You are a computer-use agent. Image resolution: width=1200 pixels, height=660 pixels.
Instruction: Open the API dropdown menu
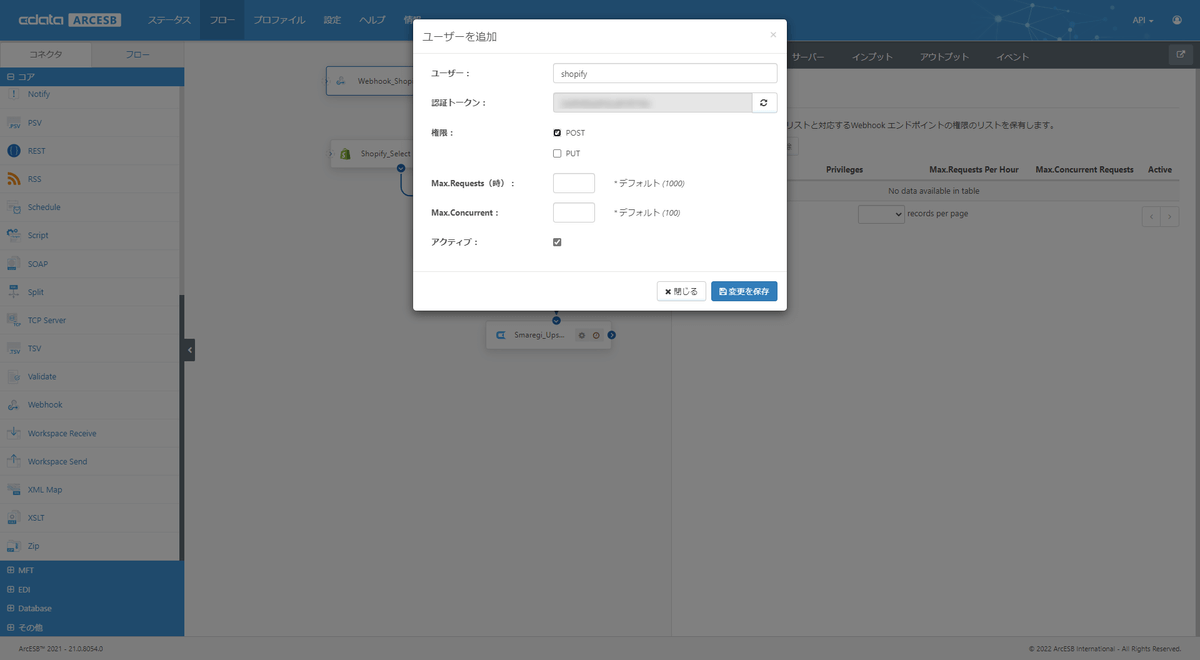coord(1143,20)
